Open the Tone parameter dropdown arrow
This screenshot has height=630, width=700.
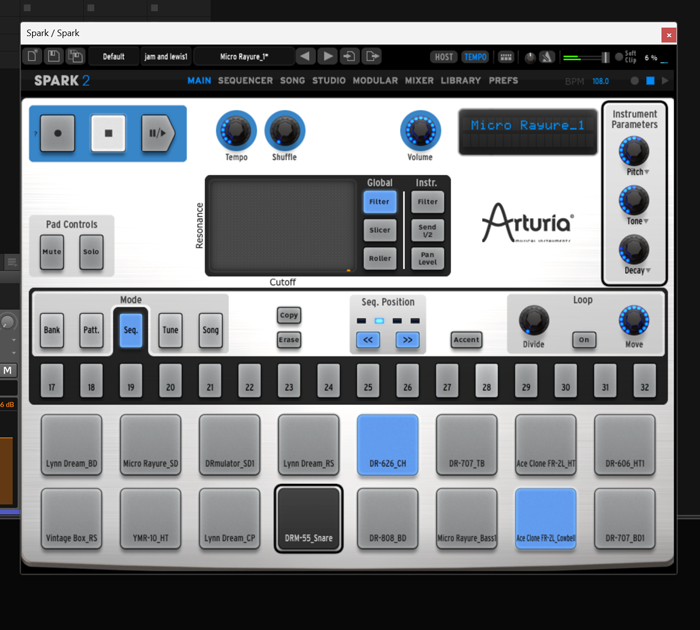pos(646,221)
